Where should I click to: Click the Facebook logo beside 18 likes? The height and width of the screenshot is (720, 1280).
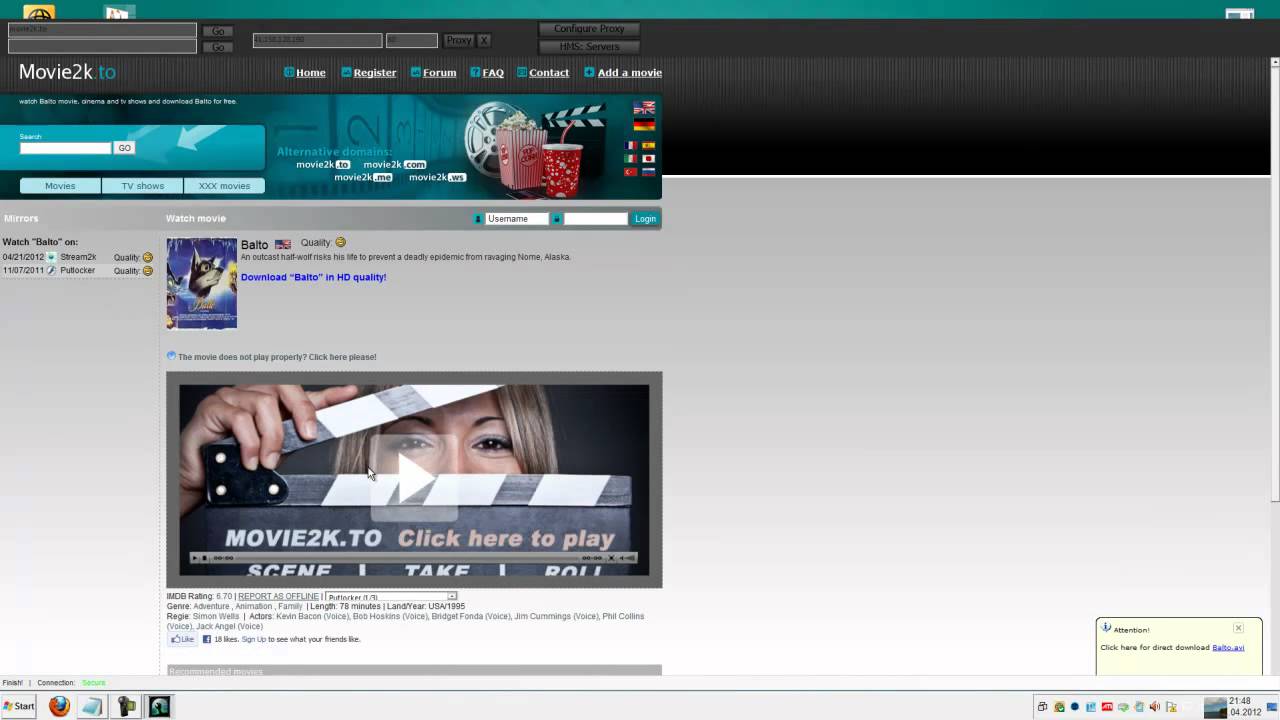(x=207, y=639)
